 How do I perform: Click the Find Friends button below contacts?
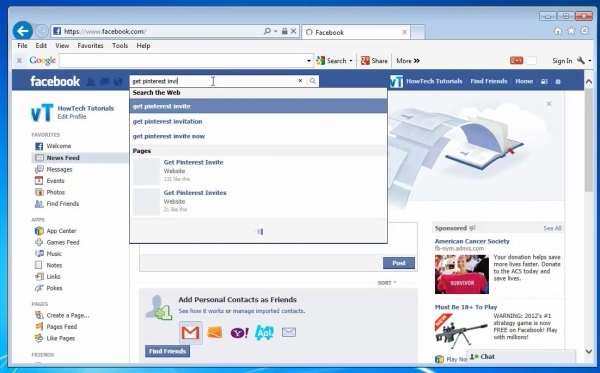click(167, 351)
